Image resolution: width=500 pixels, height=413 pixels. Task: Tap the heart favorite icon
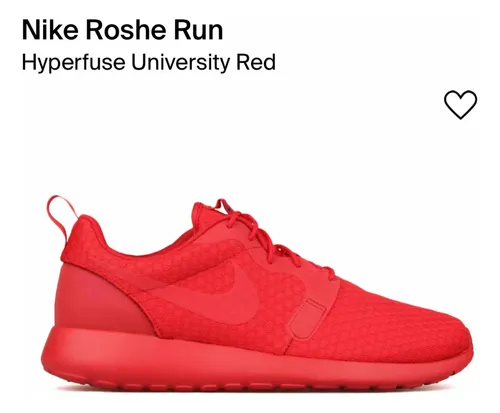click(460, 104)
